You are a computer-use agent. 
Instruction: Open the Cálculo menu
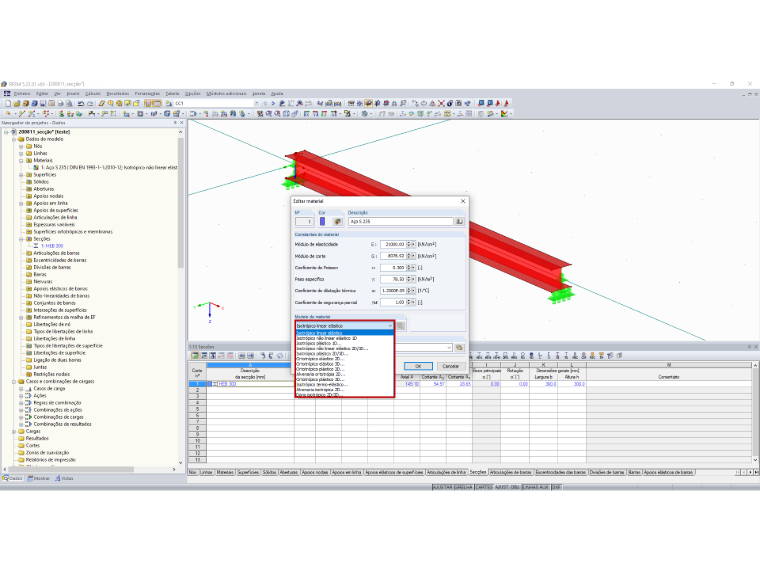[93, 94]
